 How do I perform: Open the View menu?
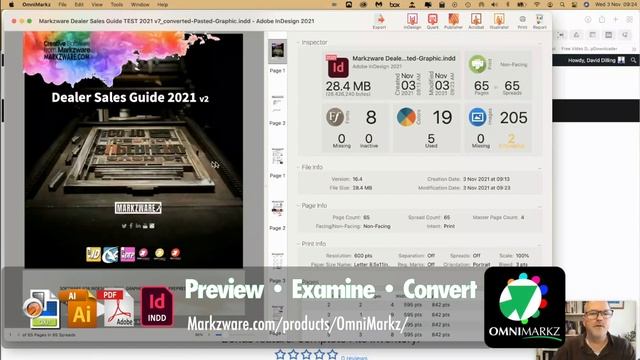tap(97, 4)
